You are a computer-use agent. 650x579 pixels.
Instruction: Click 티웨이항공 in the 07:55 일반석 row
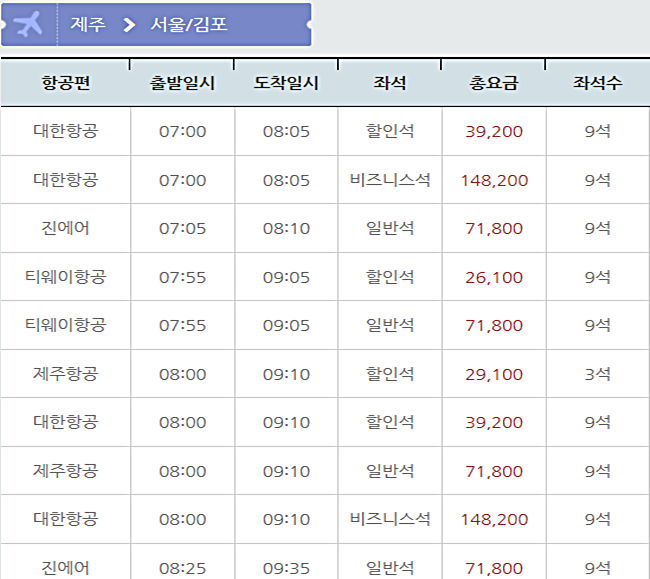click(x=65, y=325)
